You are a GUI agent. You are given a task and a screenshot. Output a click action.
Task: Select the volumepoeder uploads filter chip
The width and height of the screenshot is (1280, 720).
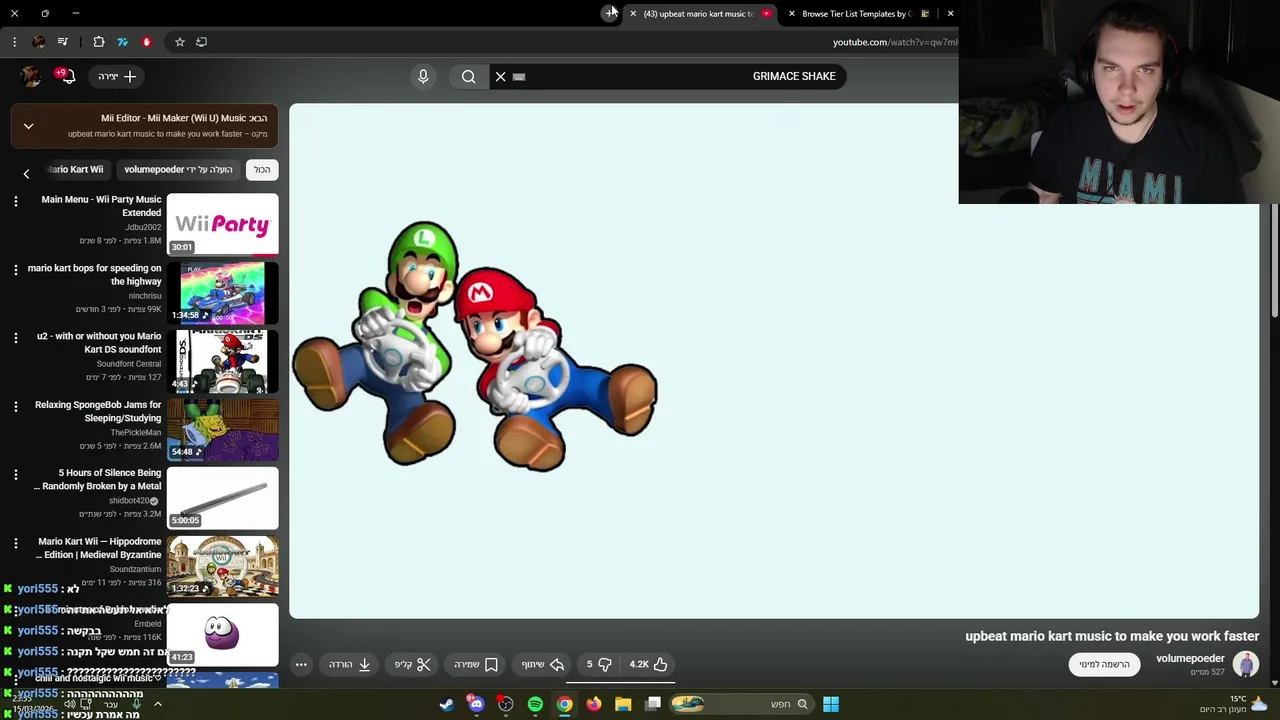tap(178, 170)
